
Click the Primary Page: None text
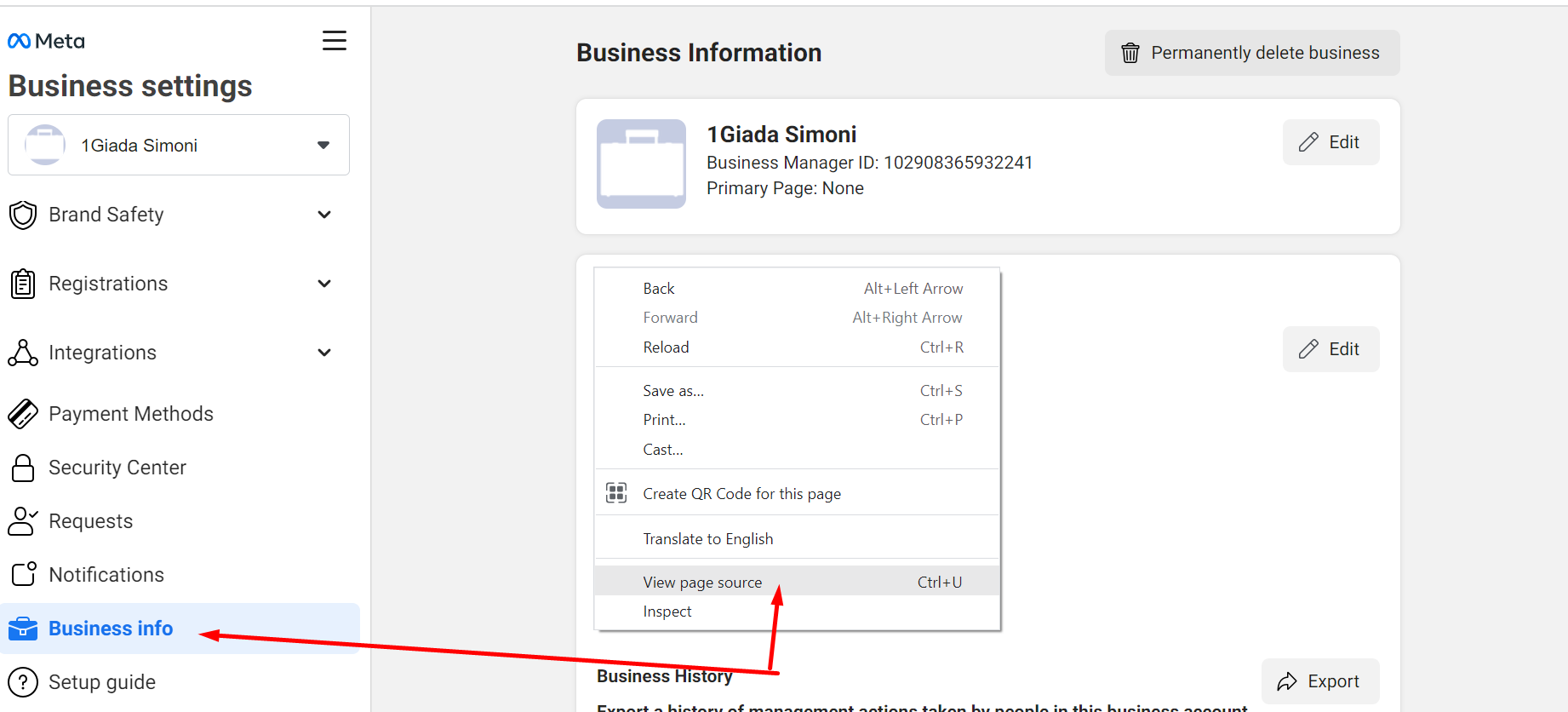[785, 188]
